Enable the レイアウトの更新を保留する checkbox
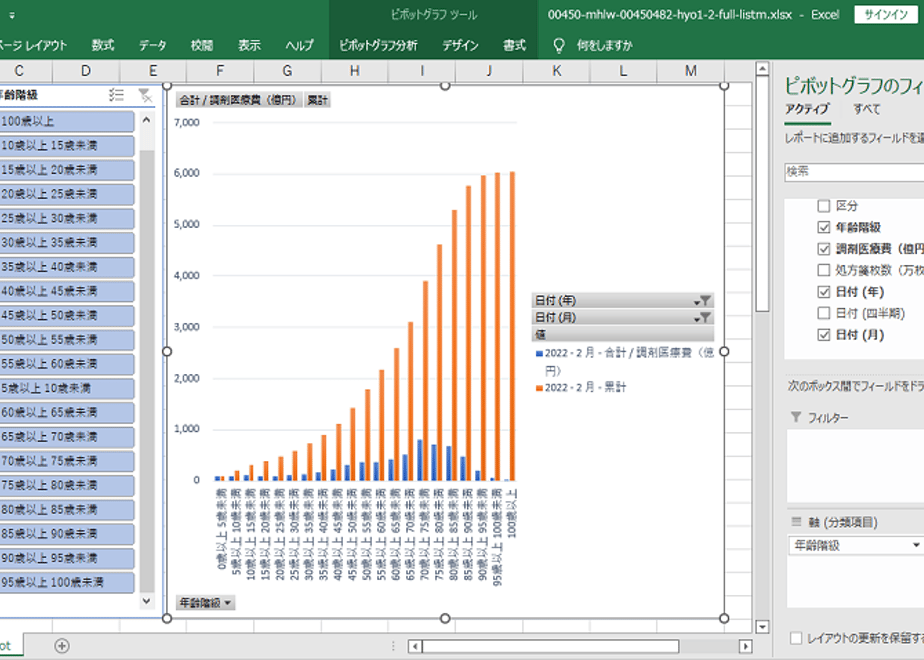The height and width of the screenshot is (660, 924). click(796, 638)
